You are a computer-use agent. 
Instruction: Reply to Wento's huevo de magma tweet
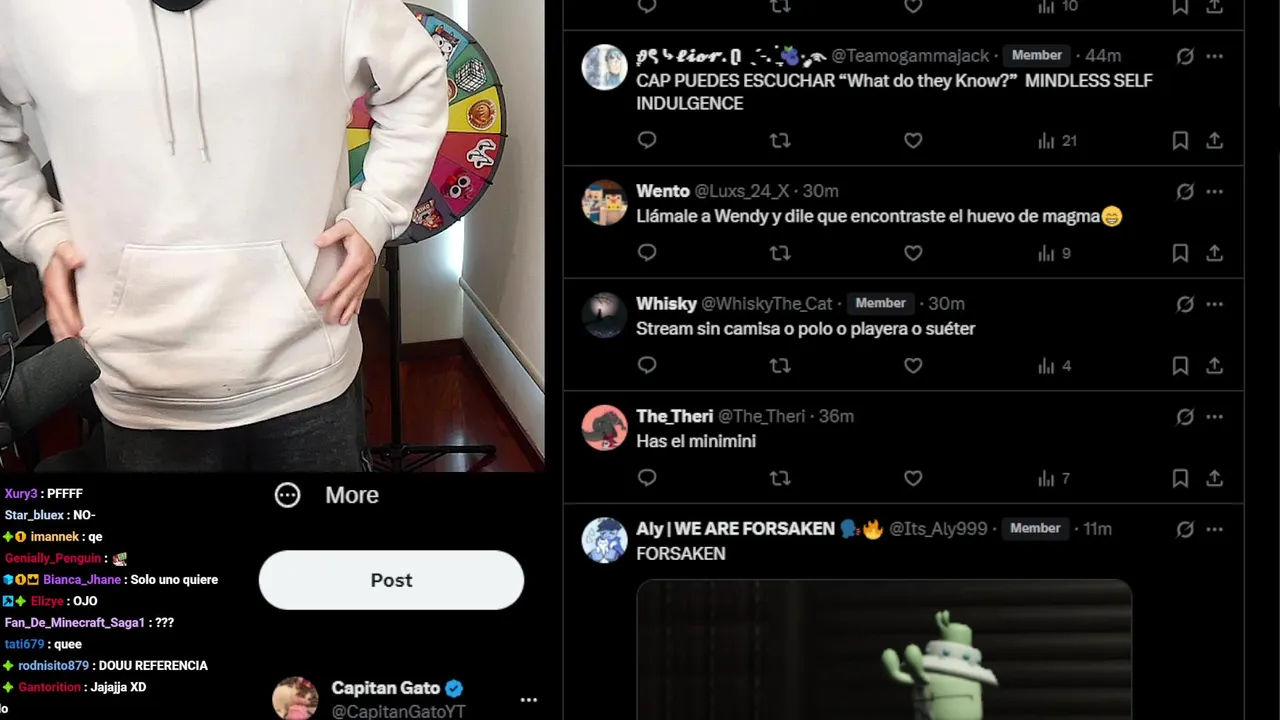(647, 253)
